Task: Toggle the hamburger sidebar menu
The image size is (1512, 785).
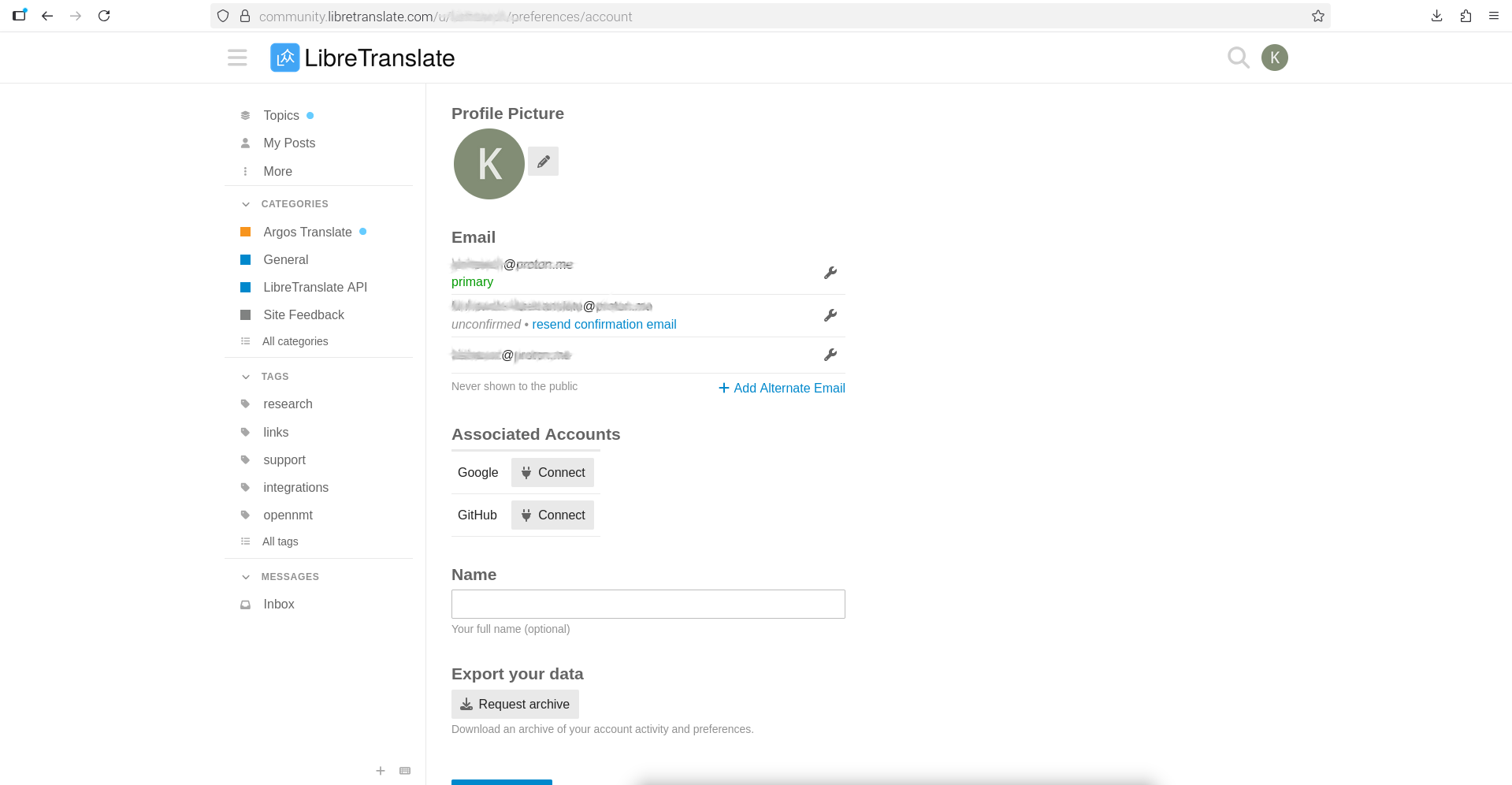Action: coord(237,58)
